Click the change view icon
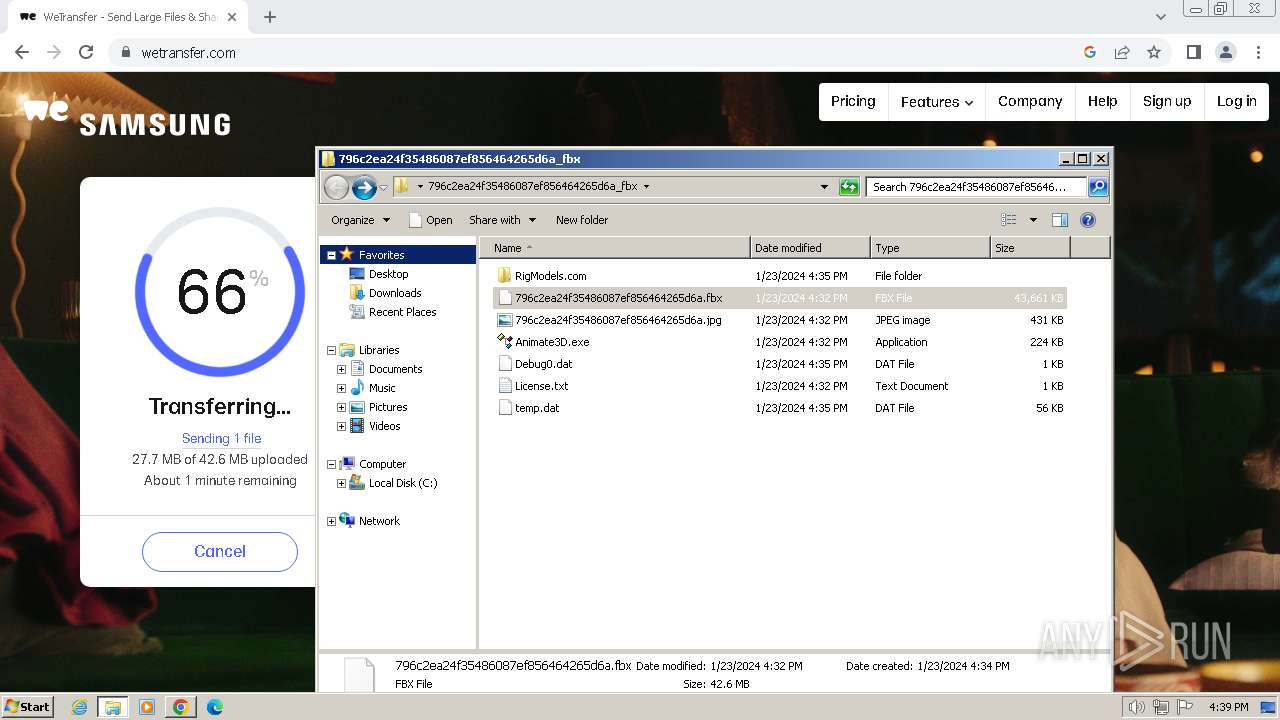 pos(1009,220)
